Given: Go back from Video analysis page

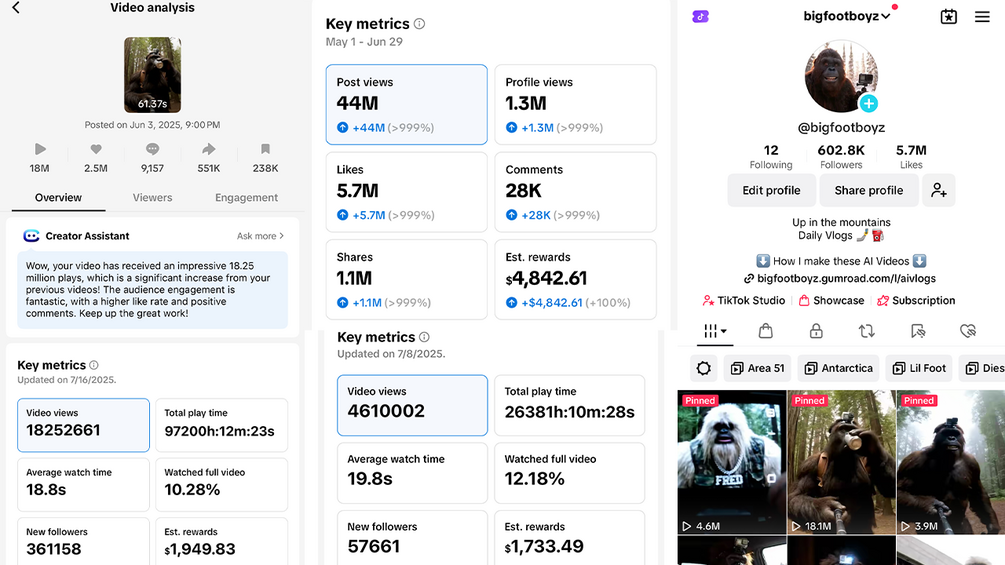Looking at the screenshot, I should click(16, 8).
